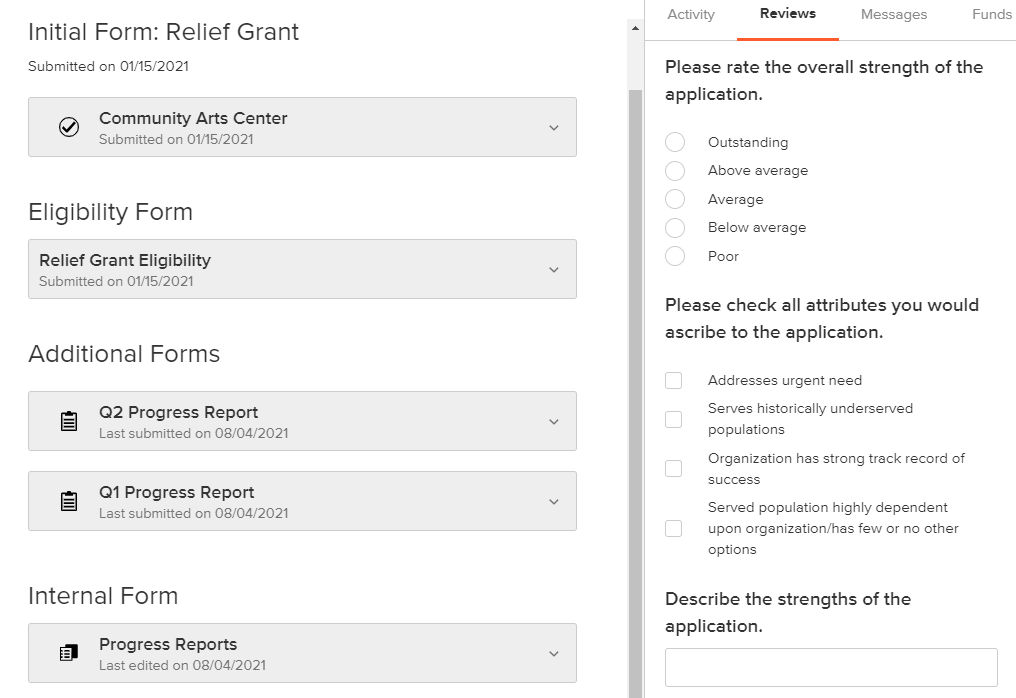Check Serves historically underserved populations
Image resolution: width=1016 pixels, height=698 pixels.
point(673,419)
